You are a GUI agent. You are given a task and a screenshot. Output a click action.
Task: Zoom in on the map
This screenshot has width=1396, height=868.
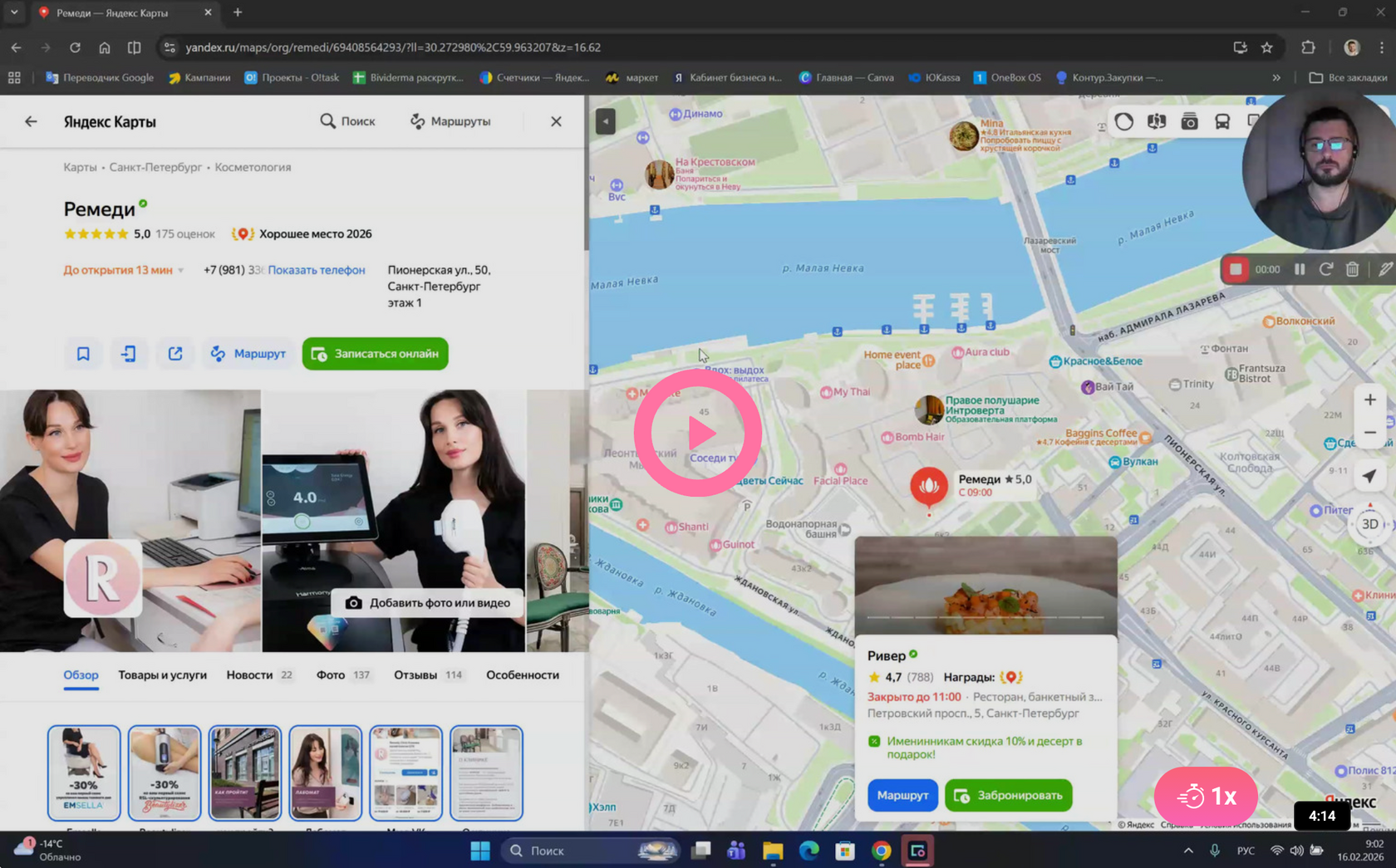point(1370,400)
